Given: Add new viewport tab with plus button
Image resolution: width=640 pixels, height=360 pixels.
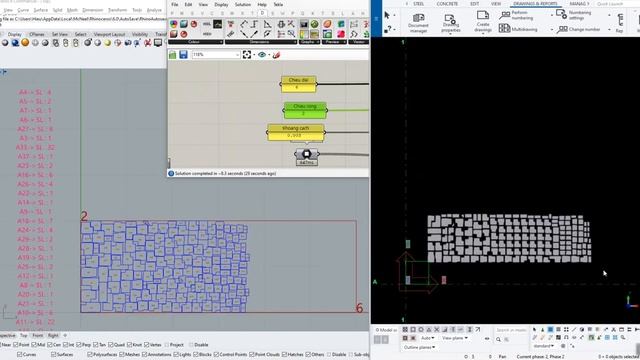Looking at the screenshot, I should pyautogui.click(x=64, y=336).
